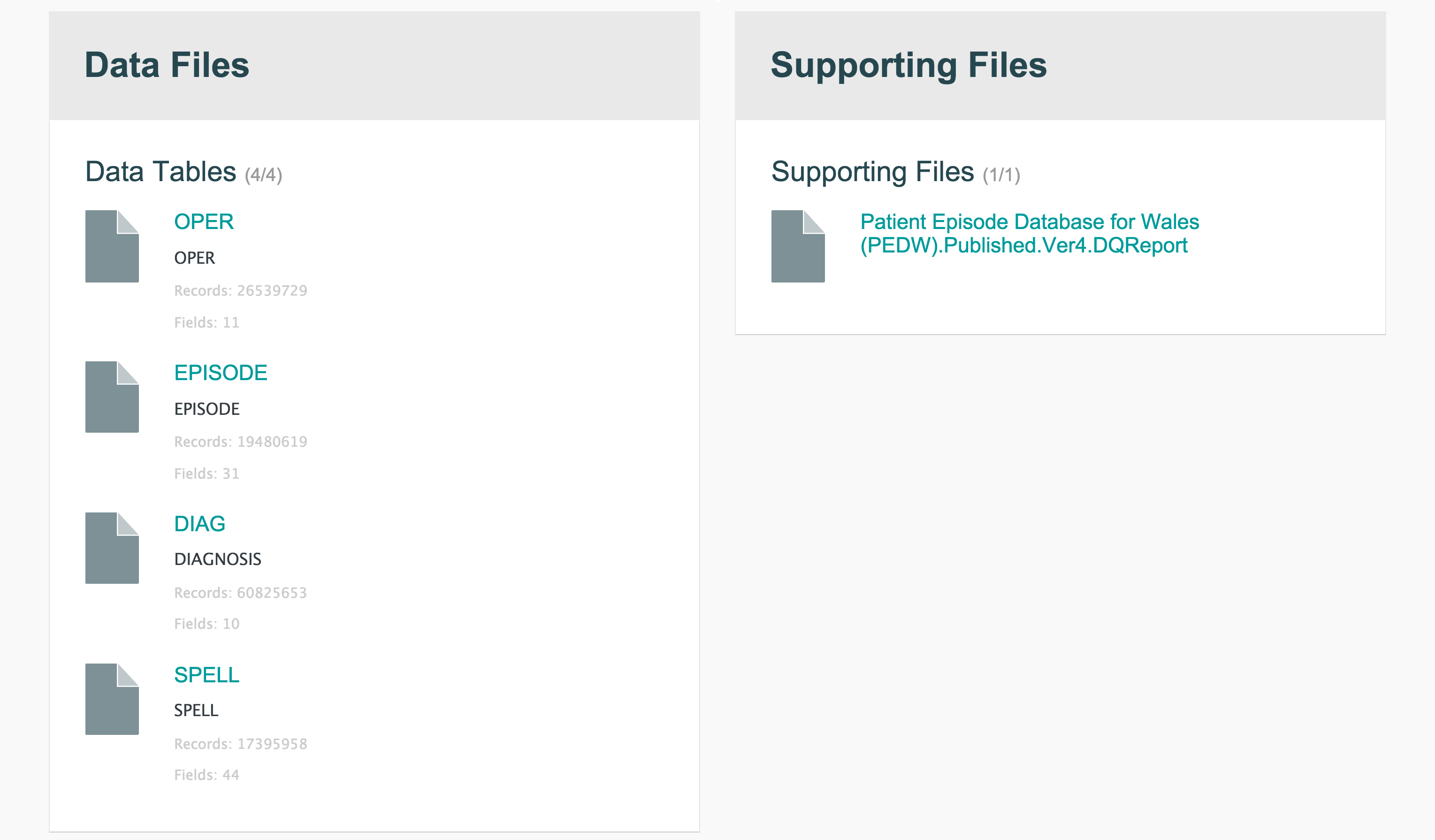1435x840 pixels.
Task: Select the Data Tables (4/4) section heading
Action: point(183,172)
